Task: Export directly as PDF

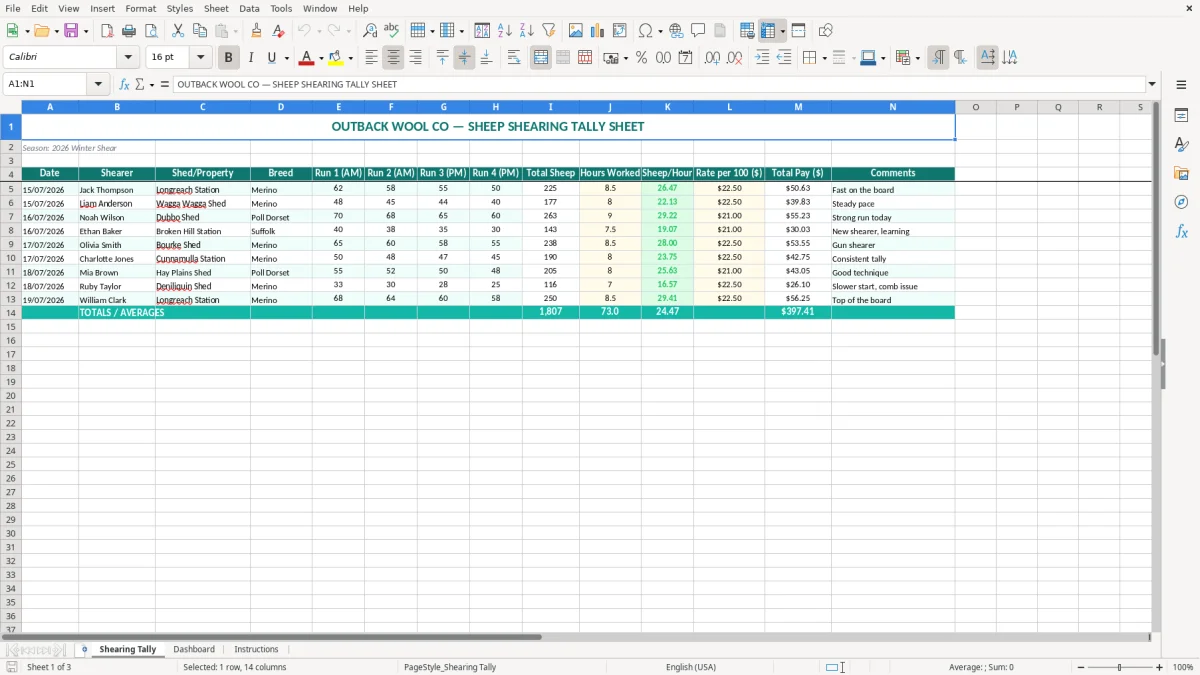Action: pyautogui.click(x=107, y=31)
